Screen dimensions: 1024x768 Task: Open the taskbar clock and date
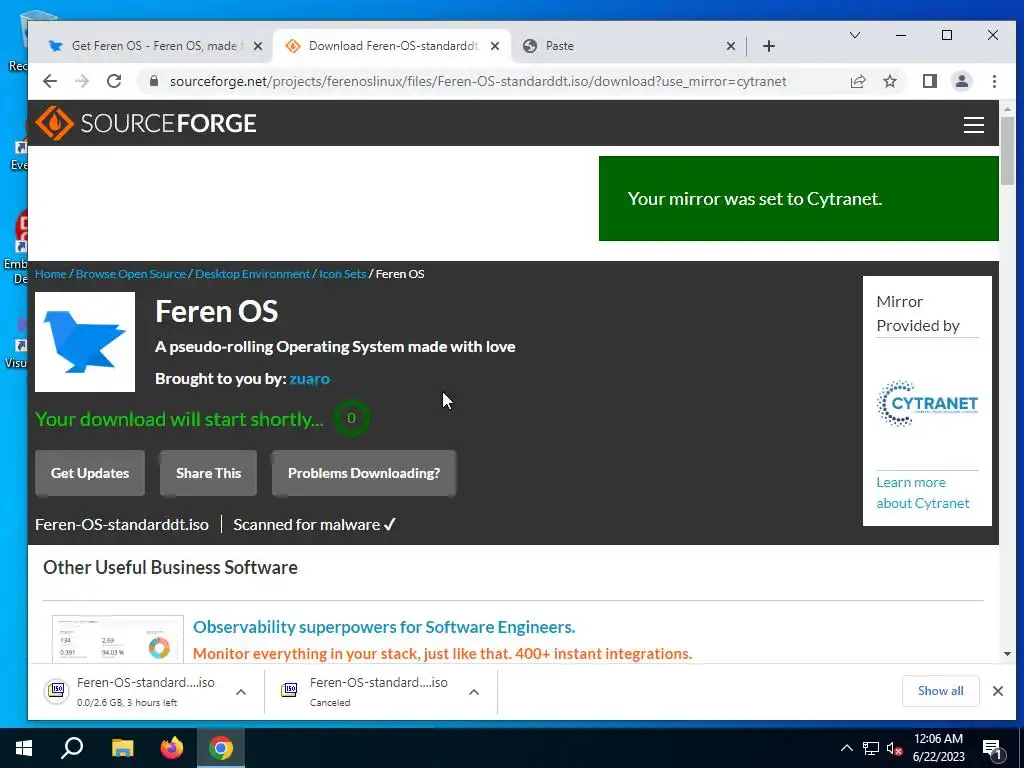pyautogui.click(x=938, y=748)
